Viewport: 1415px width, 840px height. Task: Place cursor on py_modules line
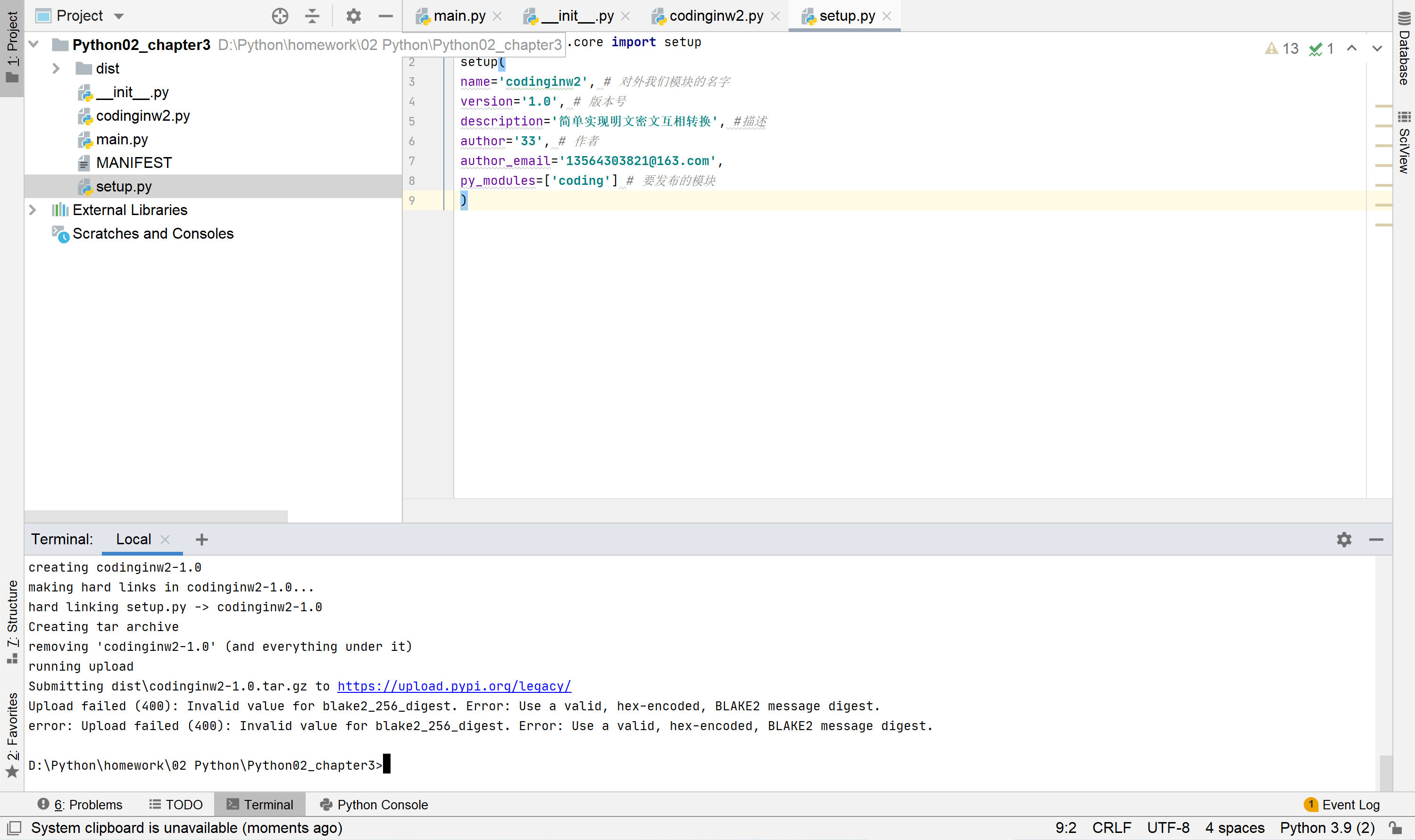click(588, 181)
